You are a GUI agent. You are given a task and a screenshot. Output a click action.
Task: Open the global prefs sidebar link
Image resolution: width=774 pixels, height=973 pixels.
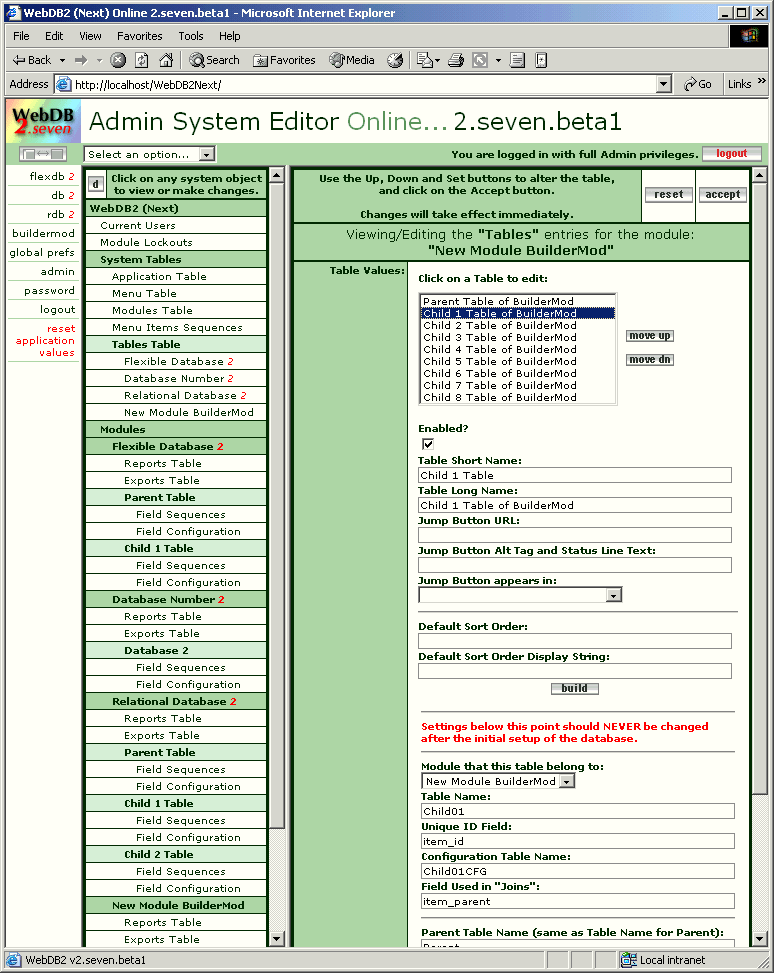click(x=42, y=253)
